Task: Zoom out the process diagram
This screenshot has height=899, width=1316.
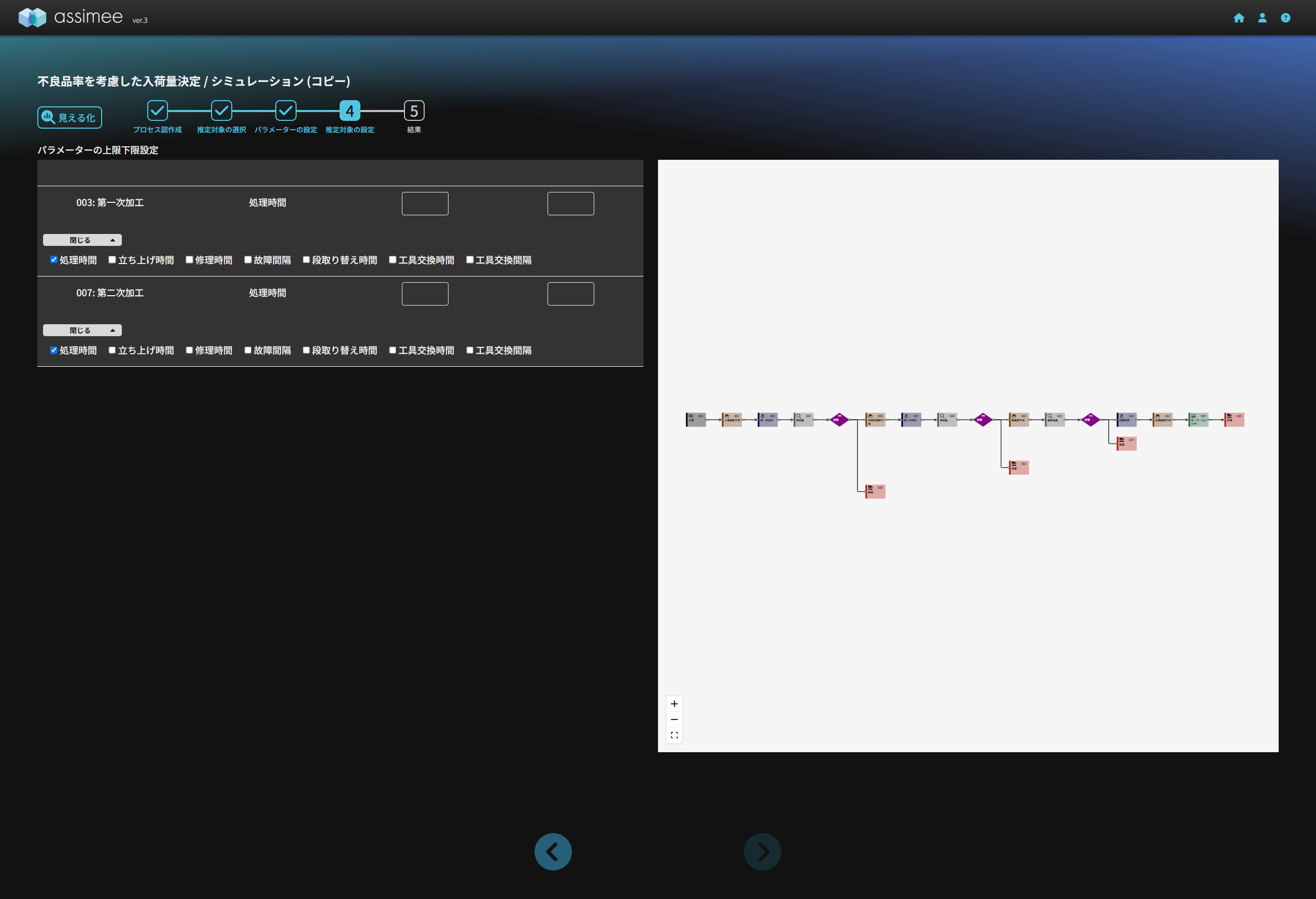Action: tap(674, 720)
